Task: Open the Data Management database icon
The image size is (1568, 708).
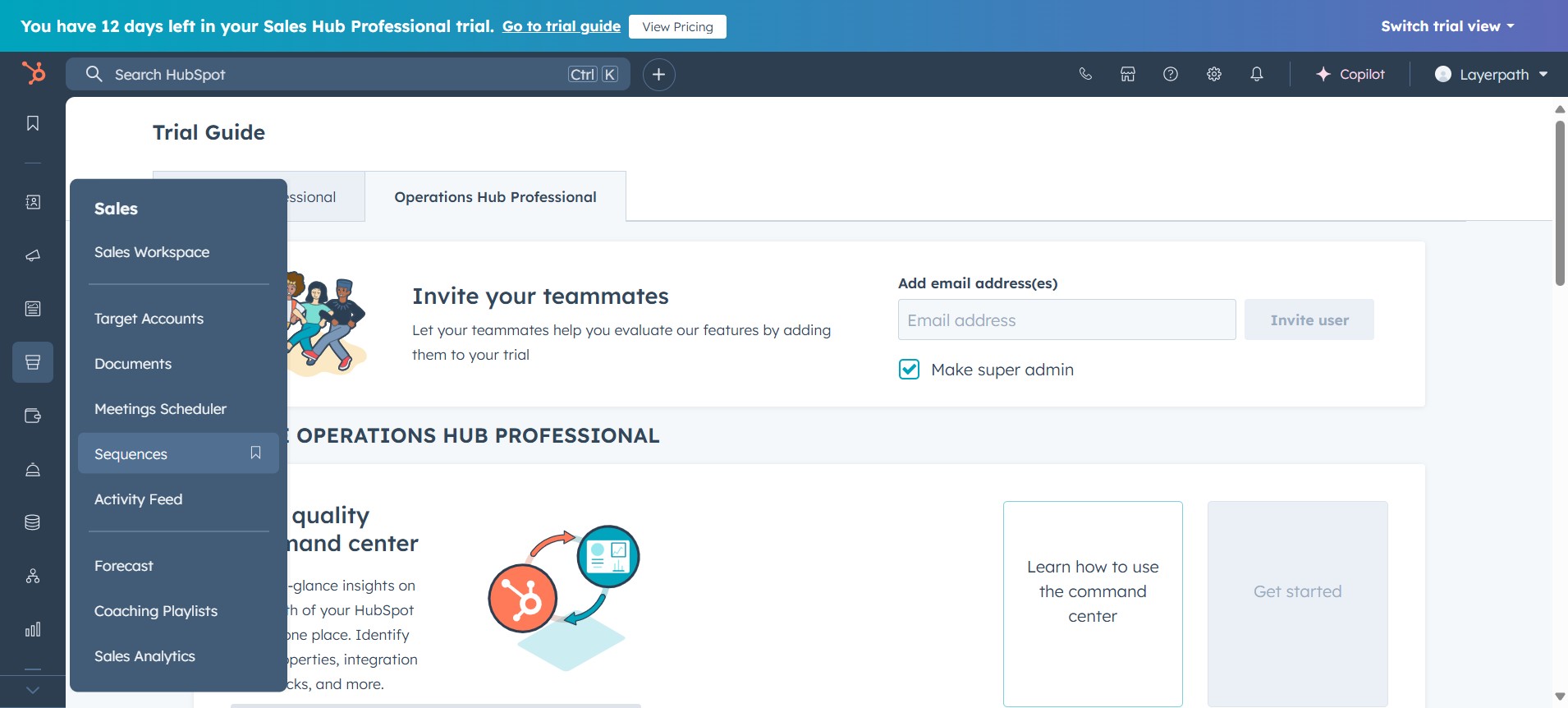Action: pos(33,522)
